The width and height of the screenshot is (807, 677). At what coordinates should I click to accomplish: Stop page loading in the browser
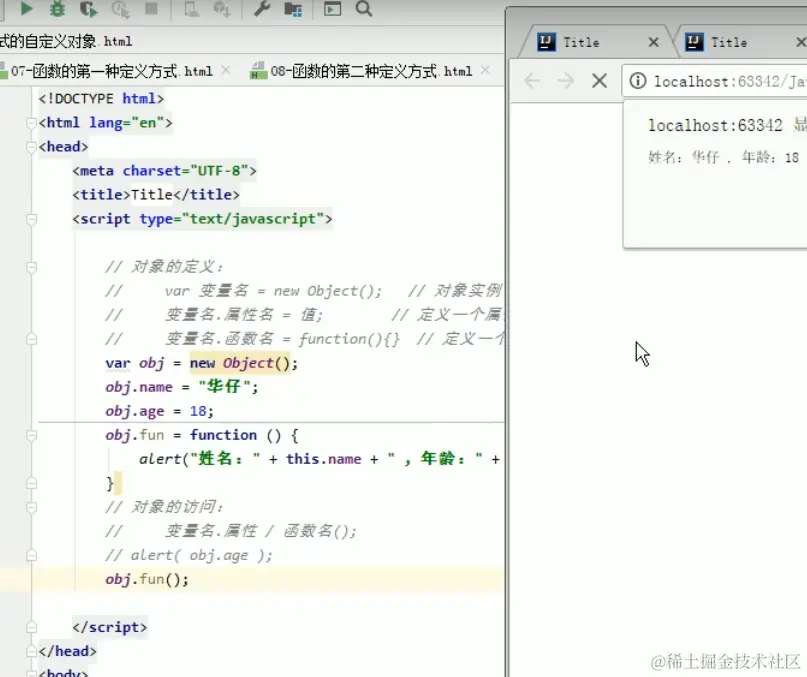(600, 81)
